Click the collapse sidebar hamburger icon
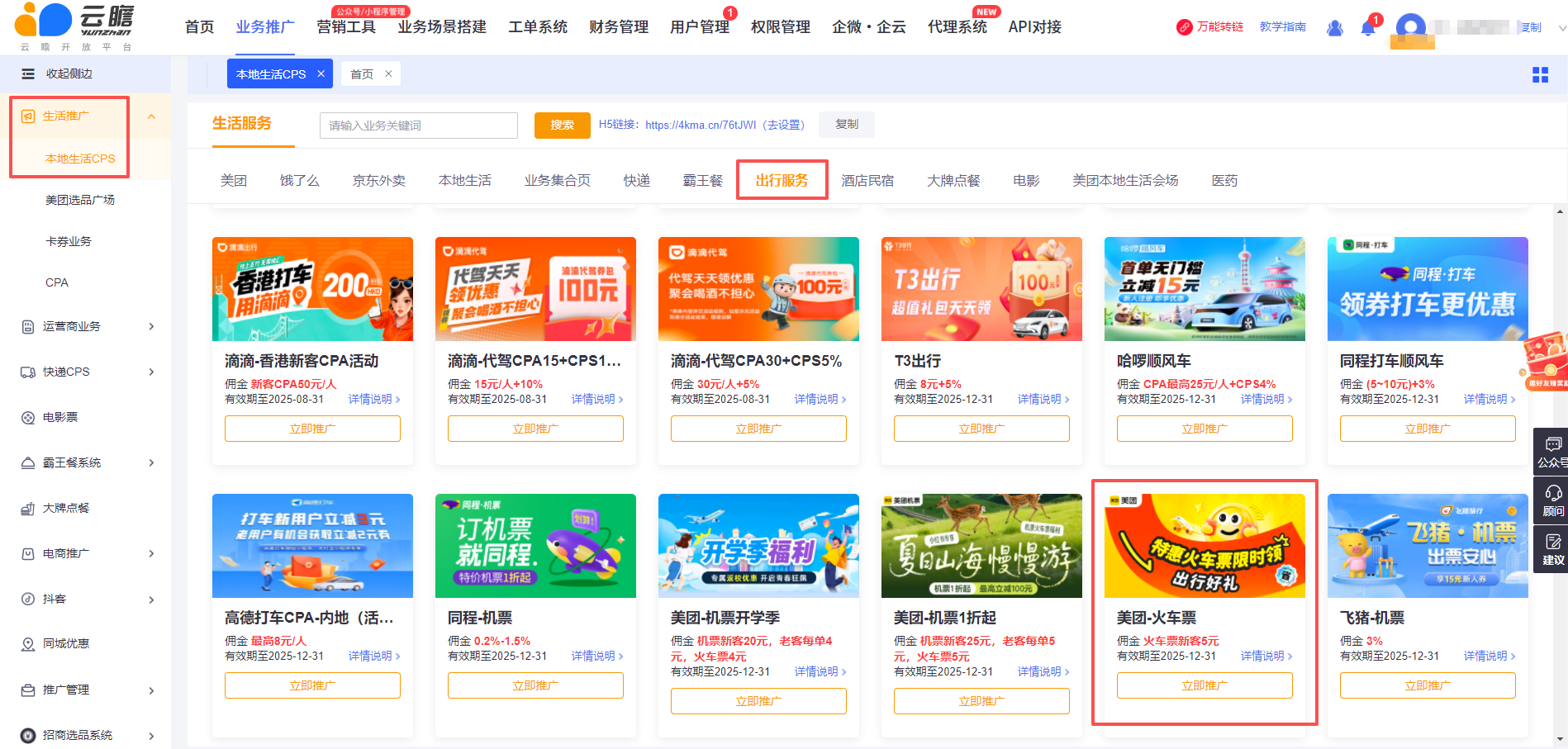Image resolution: width=1568 pixels, height=749 pixels. [x=28, y=73]
